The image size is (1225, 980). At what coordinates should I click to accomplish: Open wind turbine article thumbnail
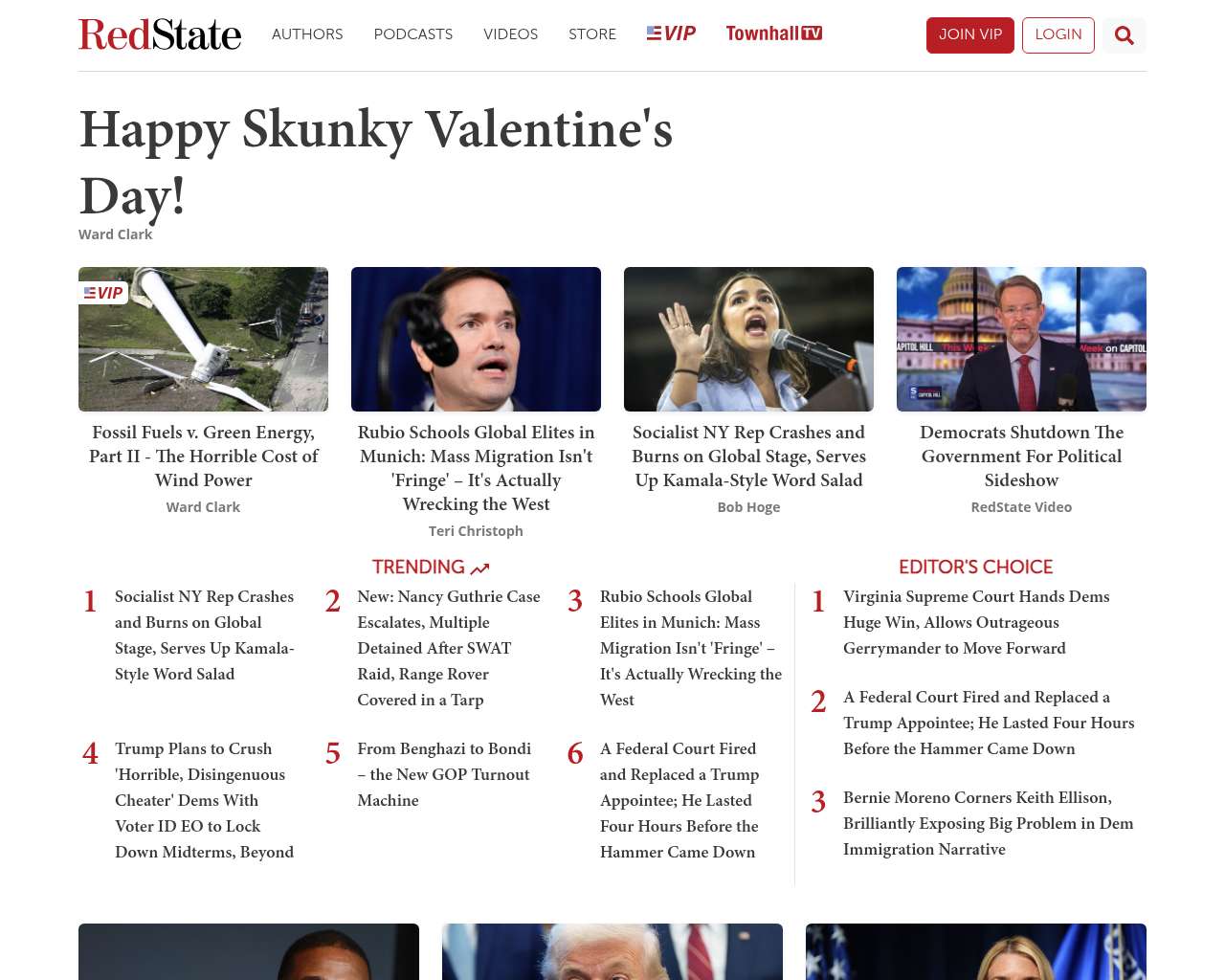click(x=203, y=339)
